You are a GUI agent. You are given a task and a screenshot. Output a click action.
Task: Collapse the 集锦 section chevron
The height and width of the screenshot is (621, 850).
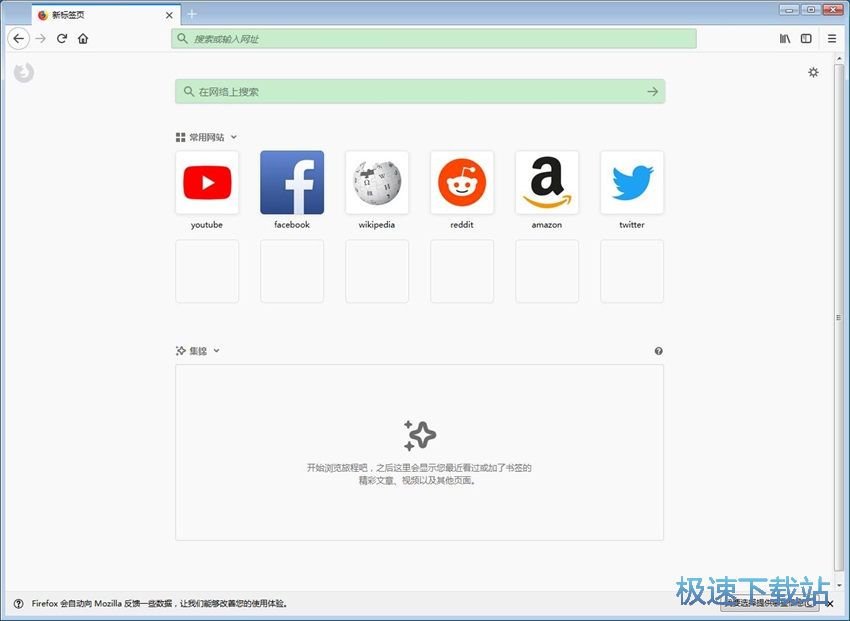coord(216,351)
